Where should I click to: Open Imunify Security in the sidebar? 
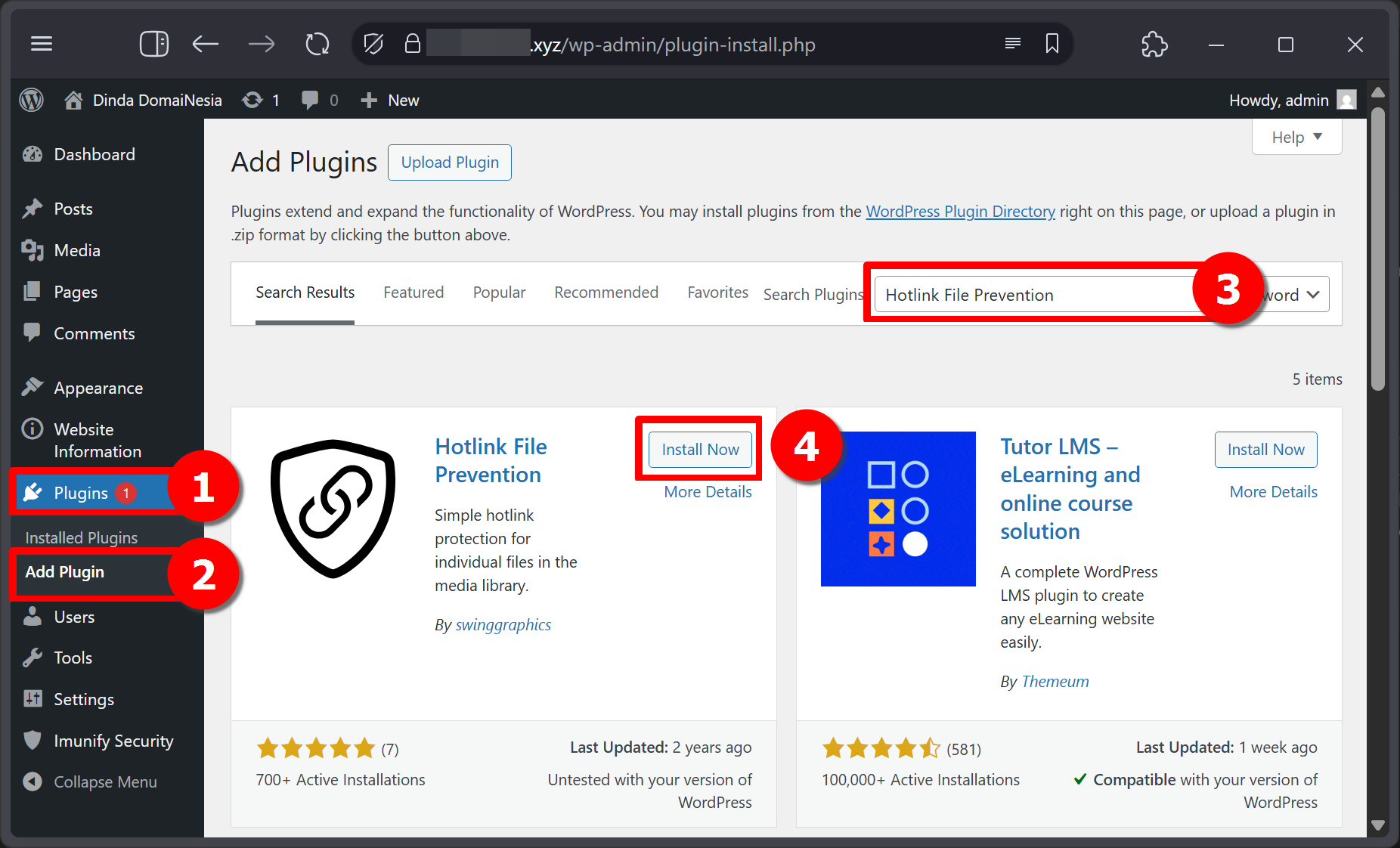pos(113,741)
